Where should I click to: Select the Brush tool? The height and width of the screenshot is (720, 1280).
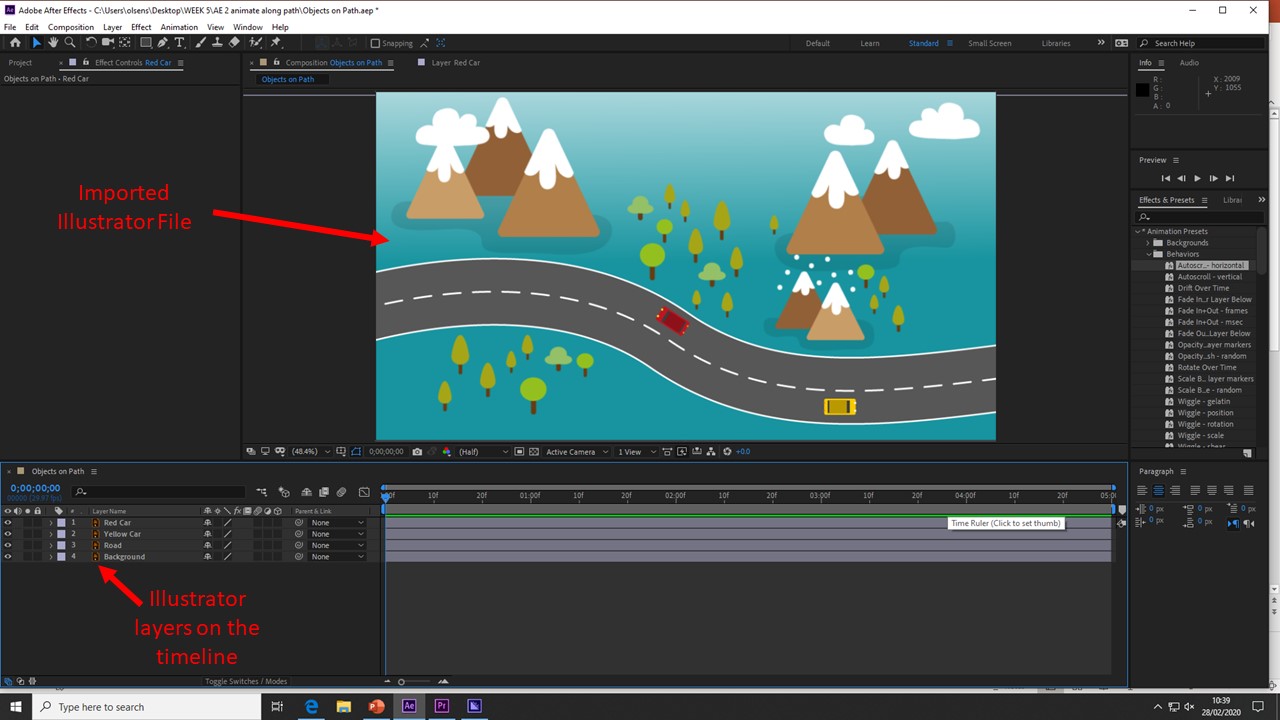pos(198,43)
